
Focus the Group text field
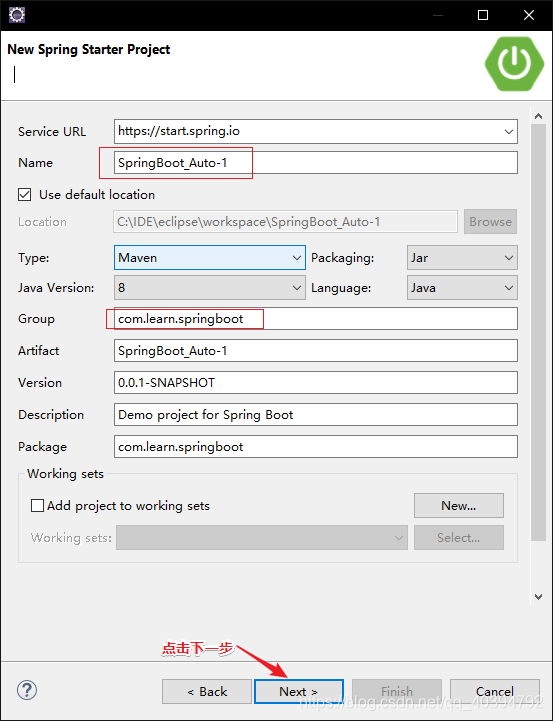coord(316,319)
